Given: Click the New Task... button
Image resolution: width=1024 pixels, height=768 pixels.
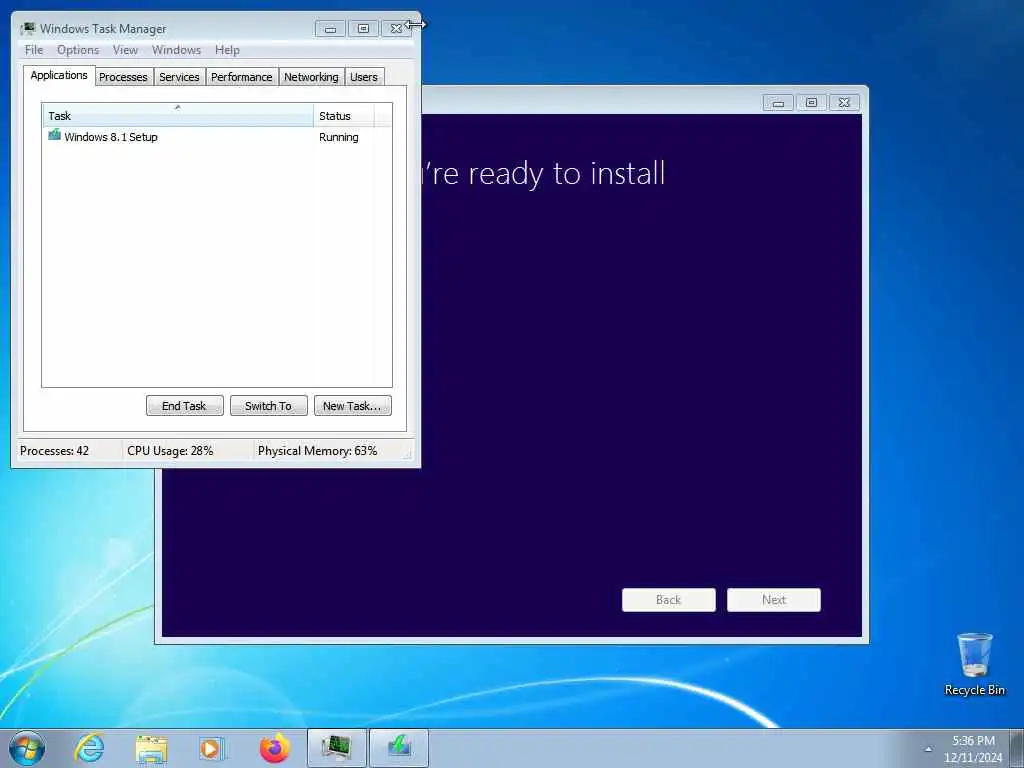Looking at the screenshot, I should click(x=352, y=406).
